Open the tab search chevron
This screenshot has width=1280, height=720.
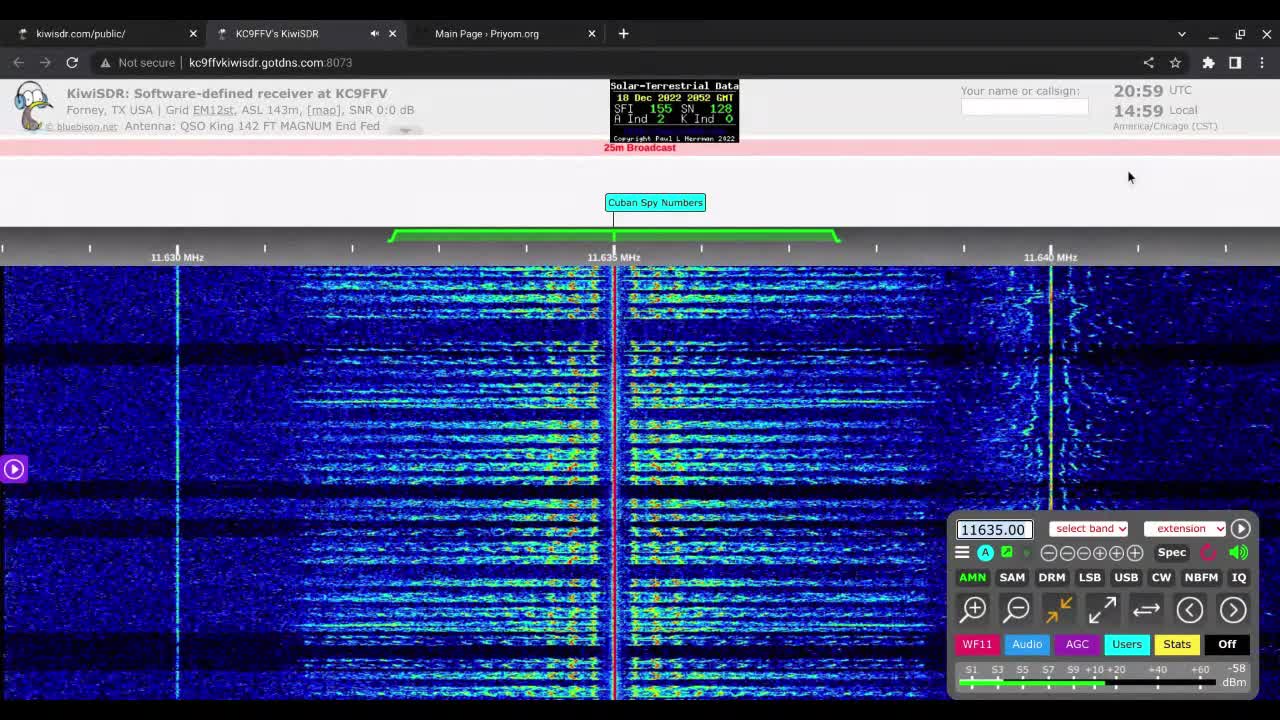1181,33
